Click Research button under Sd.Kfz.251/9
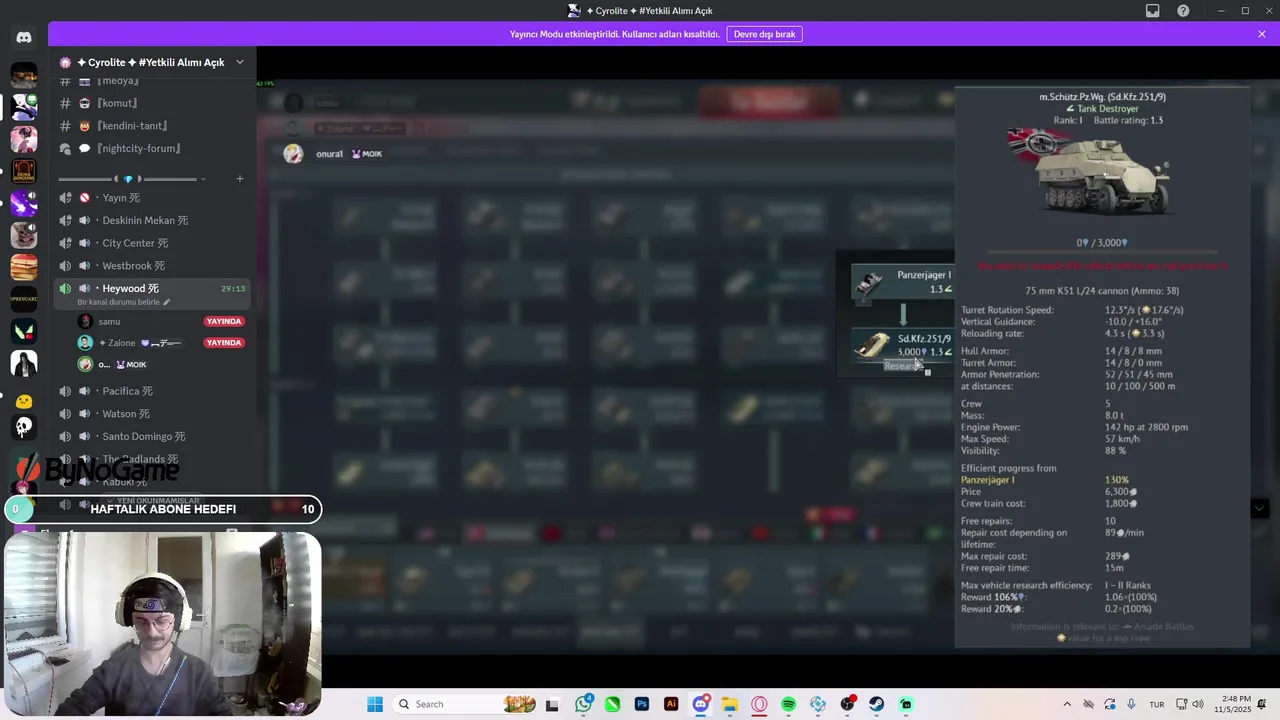 (903, 366)
